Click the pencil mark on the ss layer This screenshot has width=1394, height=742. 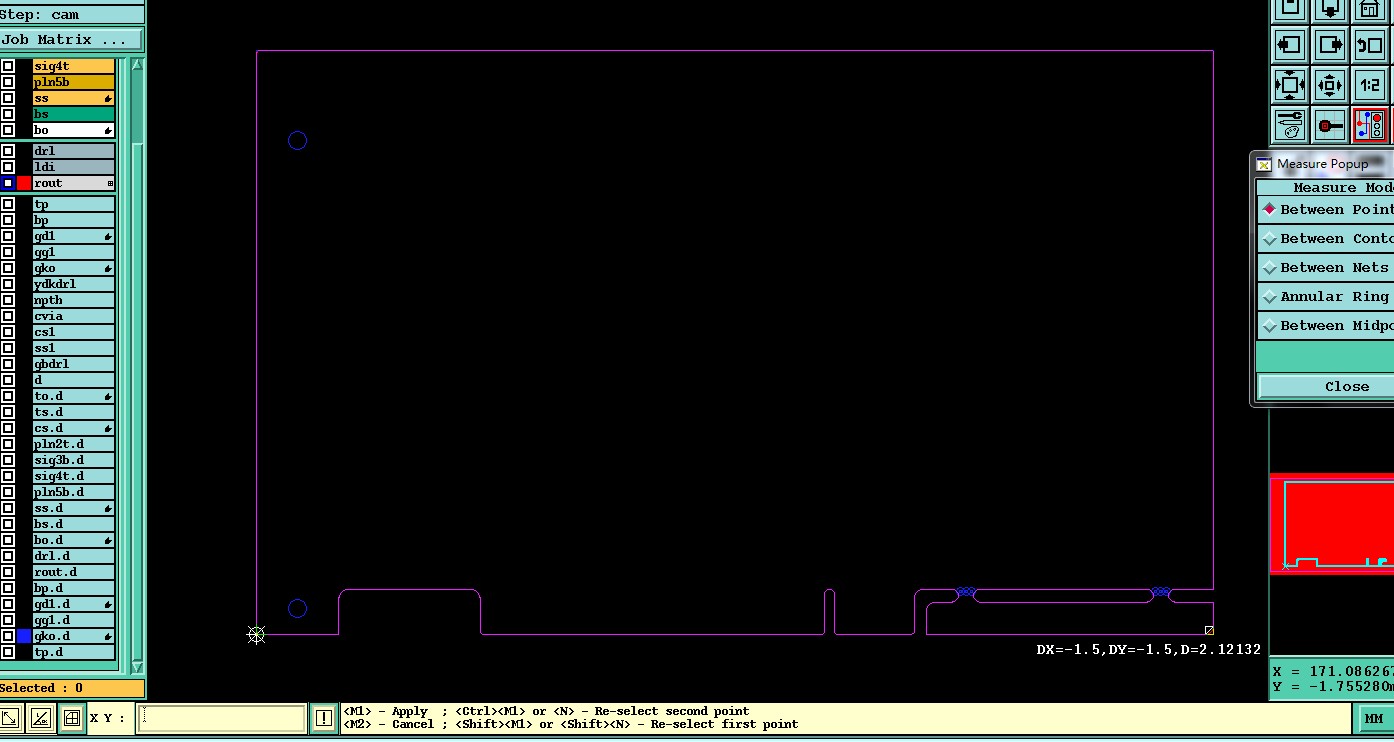[x=108, y=99]
